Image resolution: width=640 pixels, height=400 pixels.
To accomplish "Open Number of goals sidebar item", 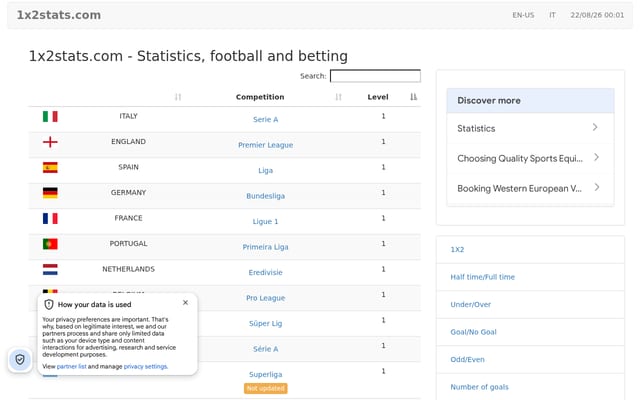I will (480, 387).
